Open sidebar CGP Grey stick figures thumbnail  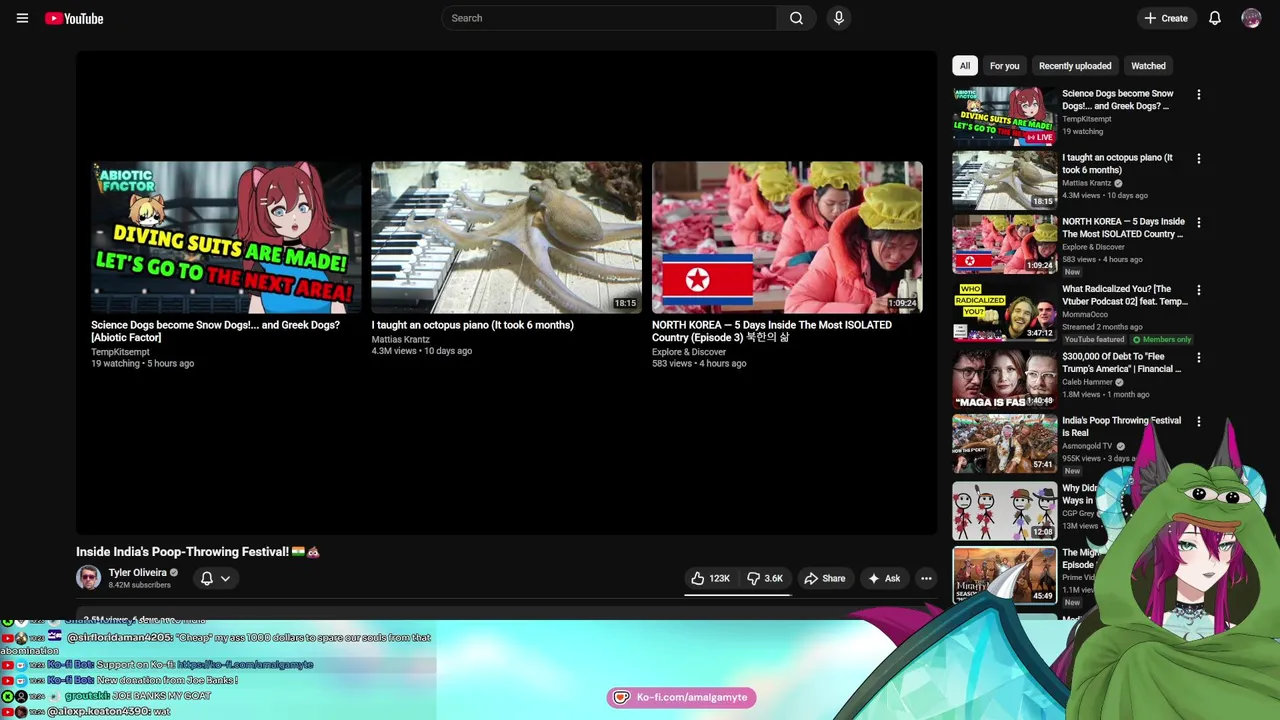point(1004,511)
